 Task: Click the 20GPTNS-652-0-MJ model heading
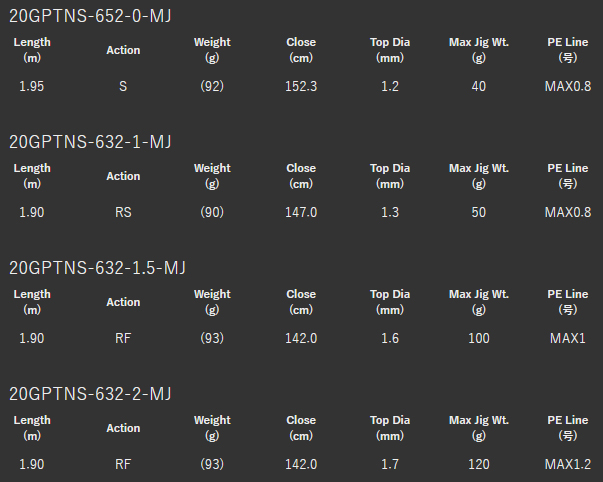tap(90, 16)
